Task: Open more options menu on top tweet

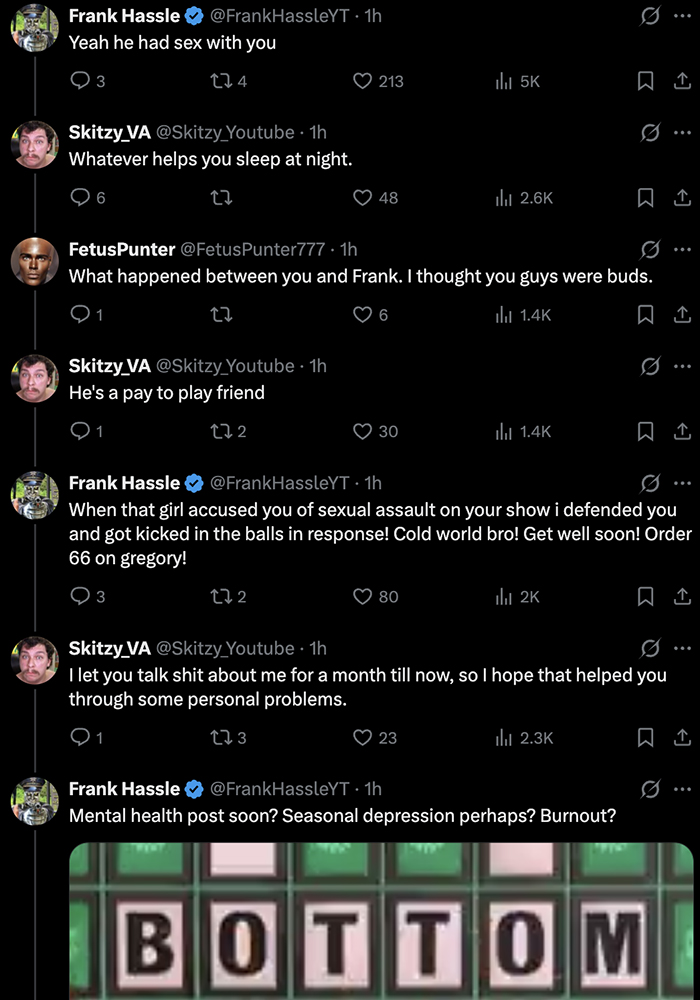Action: 682,15
